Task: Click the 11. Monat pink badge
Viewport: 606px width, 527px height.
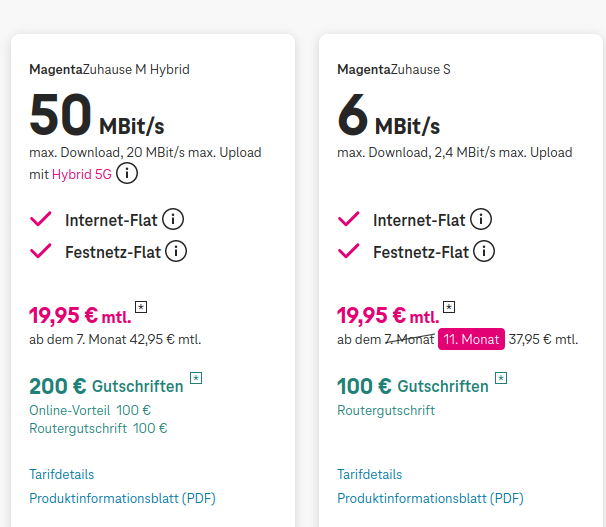Action: [x=471, y=339]
